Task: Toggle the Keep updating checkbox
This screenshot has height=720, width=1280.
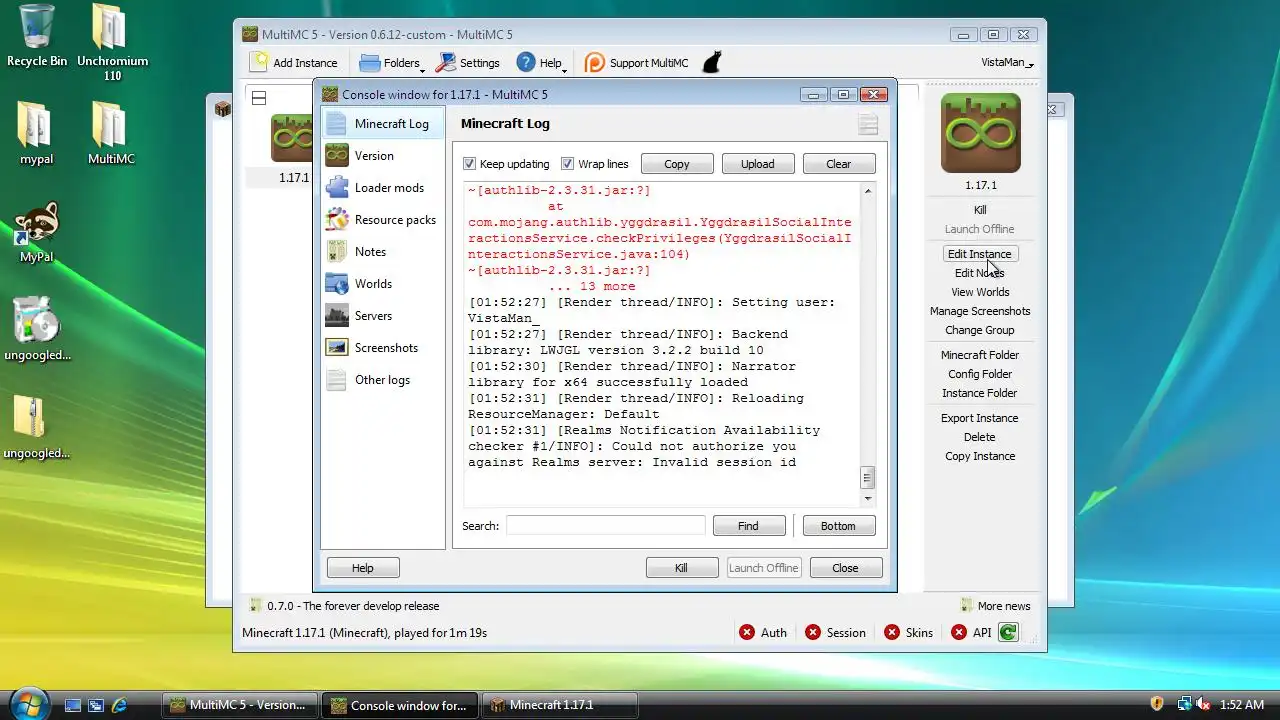Action: [x=470, y=164]
